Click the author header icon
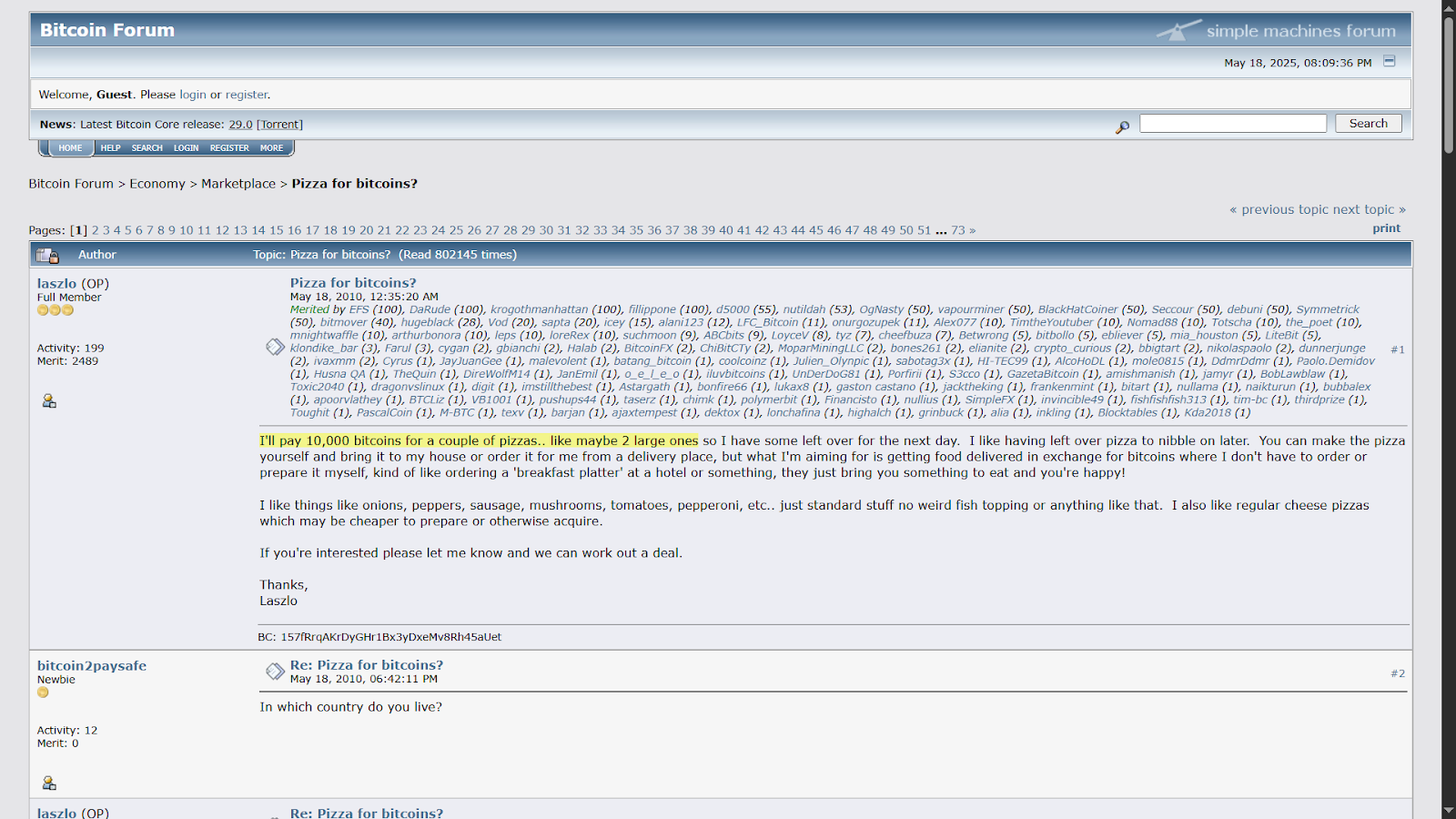This screenshot has height=819, width=1456. (x=47, y=255)
